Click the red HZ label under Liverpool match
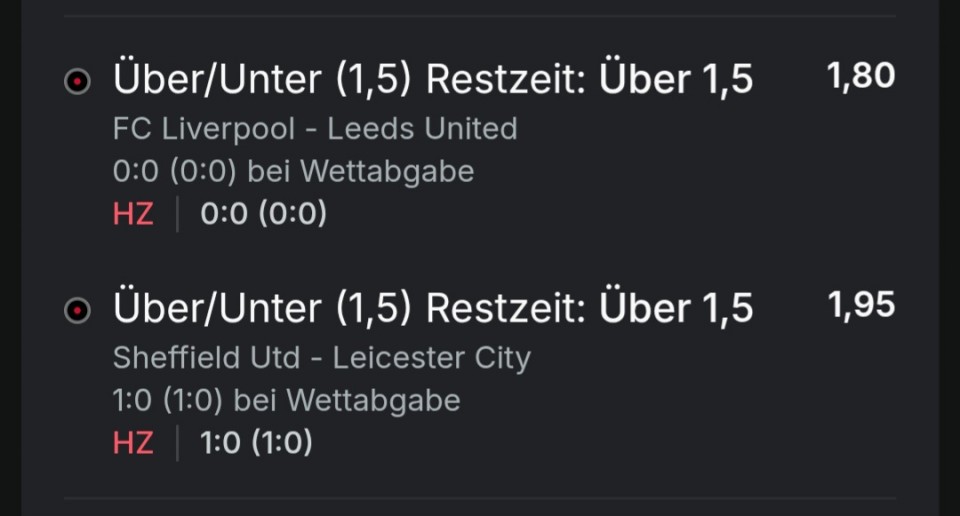The height and width of the screenshot is (516, 960). click(x=133, y=214)
